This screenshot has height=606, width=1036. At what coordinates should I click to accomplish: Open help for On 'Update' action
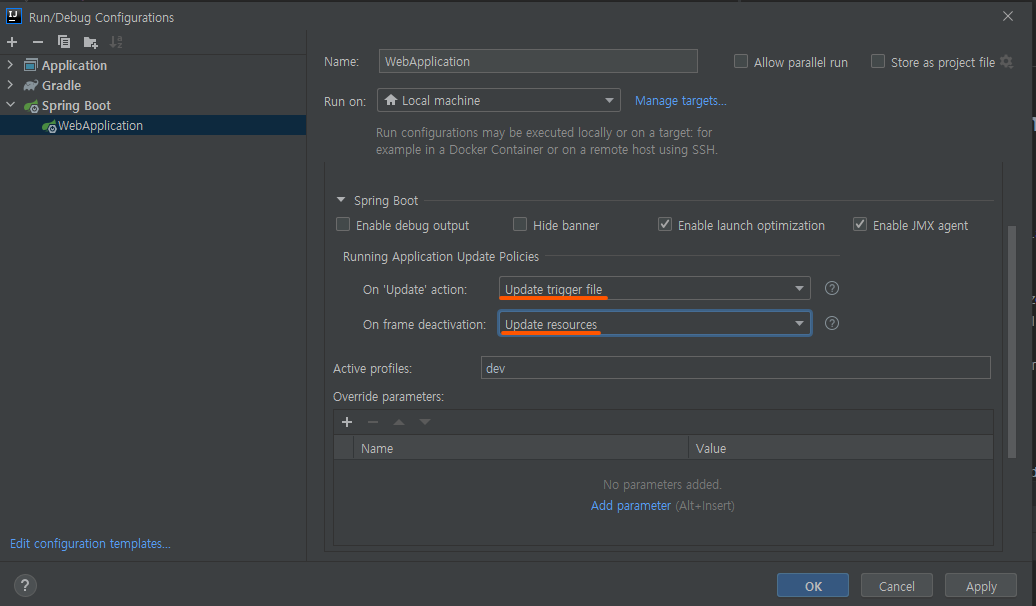click(x=832, y=288)
